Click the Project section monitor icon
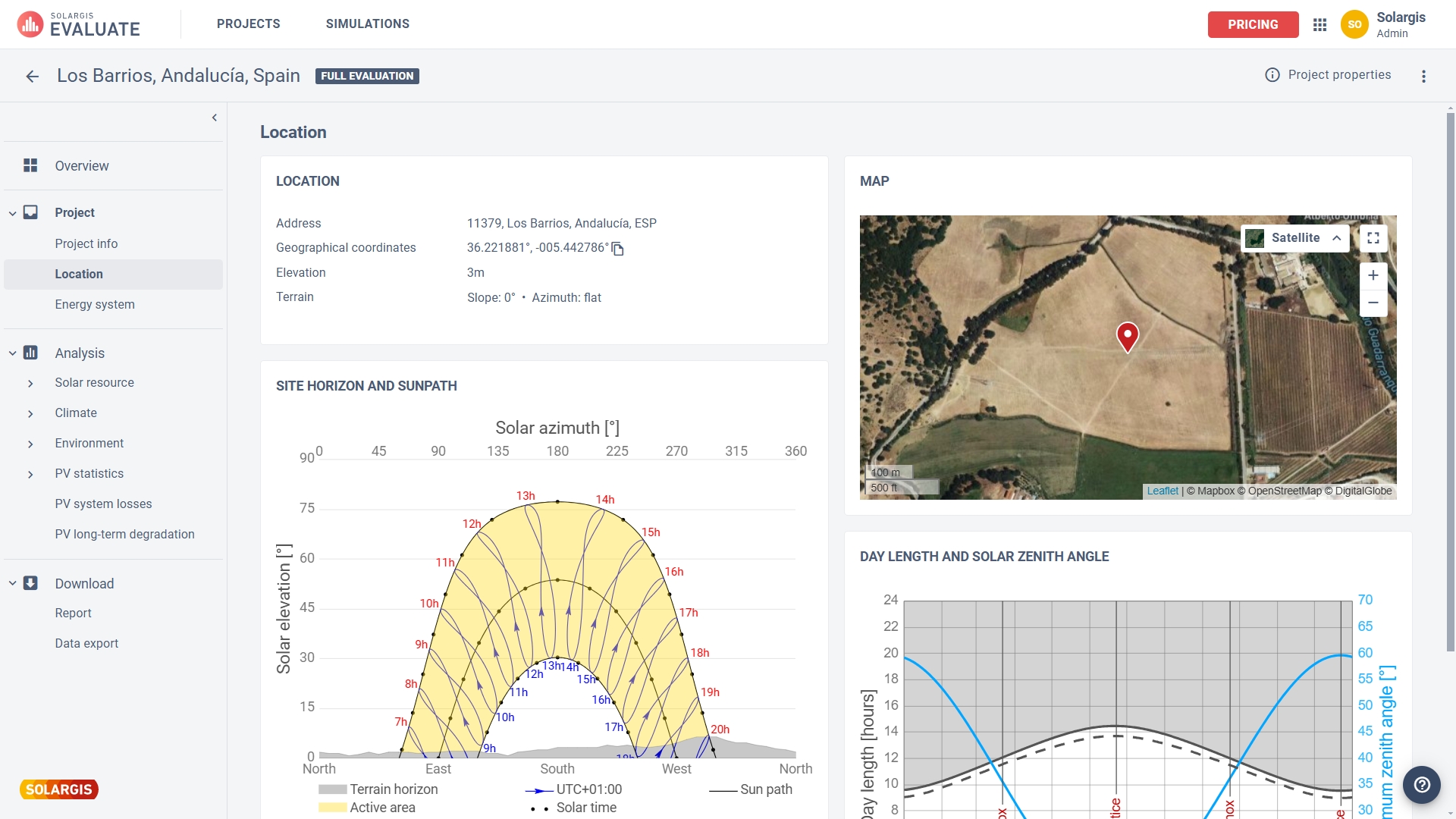Viewport: 1456px width, 819px height. (x=30, y=212)
